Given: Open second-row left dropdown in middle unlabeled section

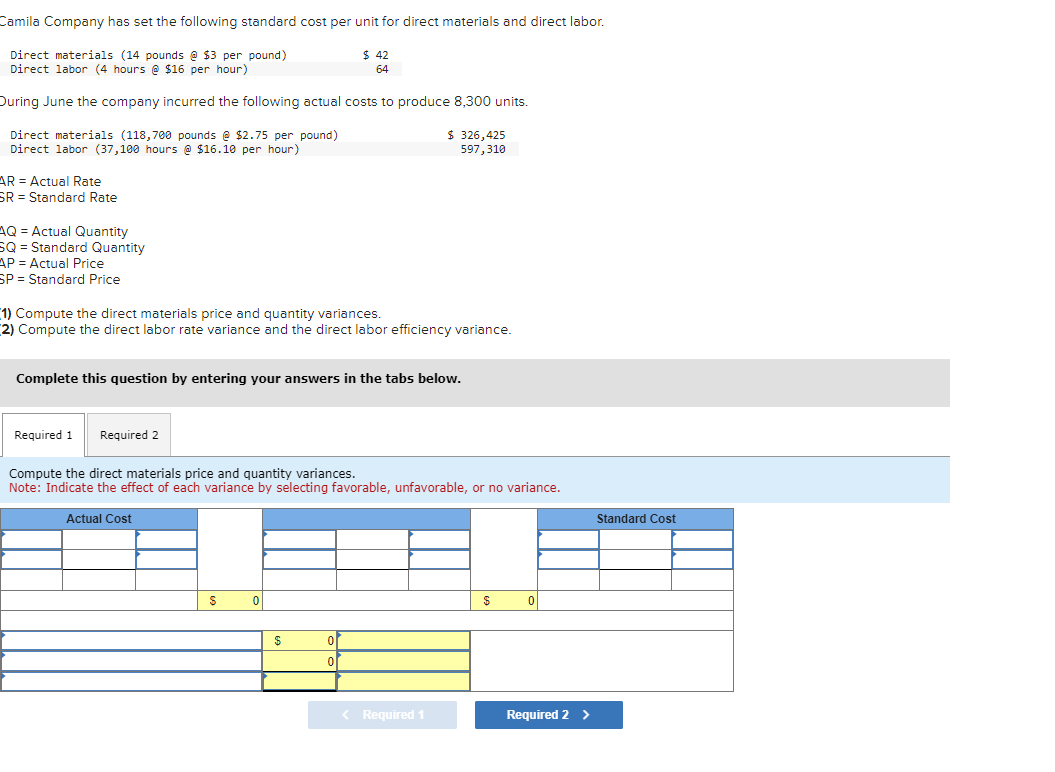Looking at the screenshot, I should 299,559.
